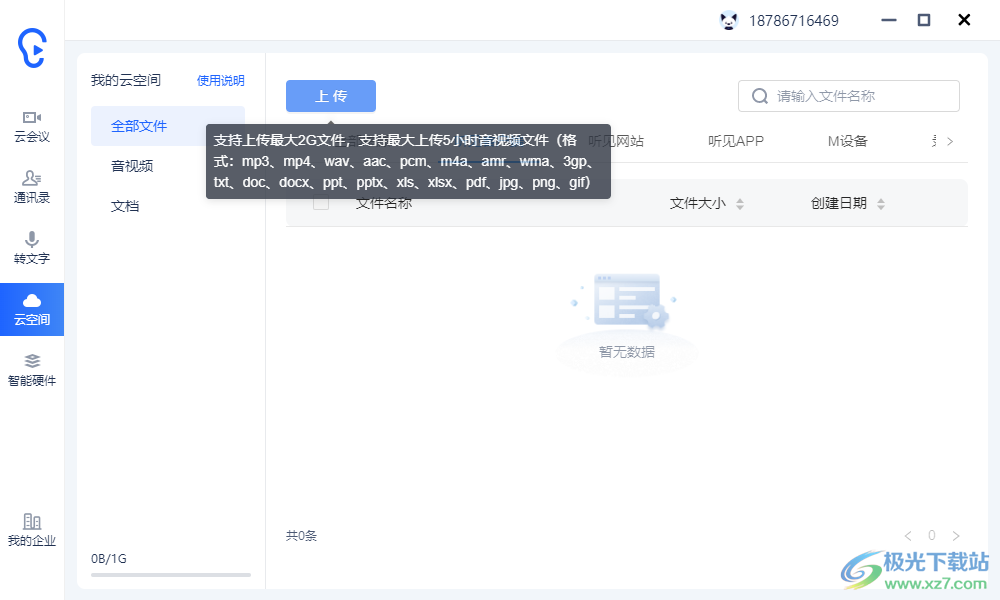Click the 上传 upload button
This screenshot has height=600, width=1000.
(330, 96)
